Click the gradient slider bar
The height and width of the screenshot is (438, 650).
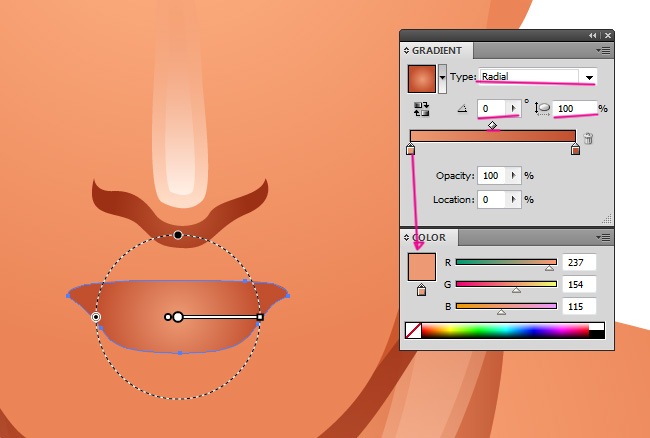(492, 136)
